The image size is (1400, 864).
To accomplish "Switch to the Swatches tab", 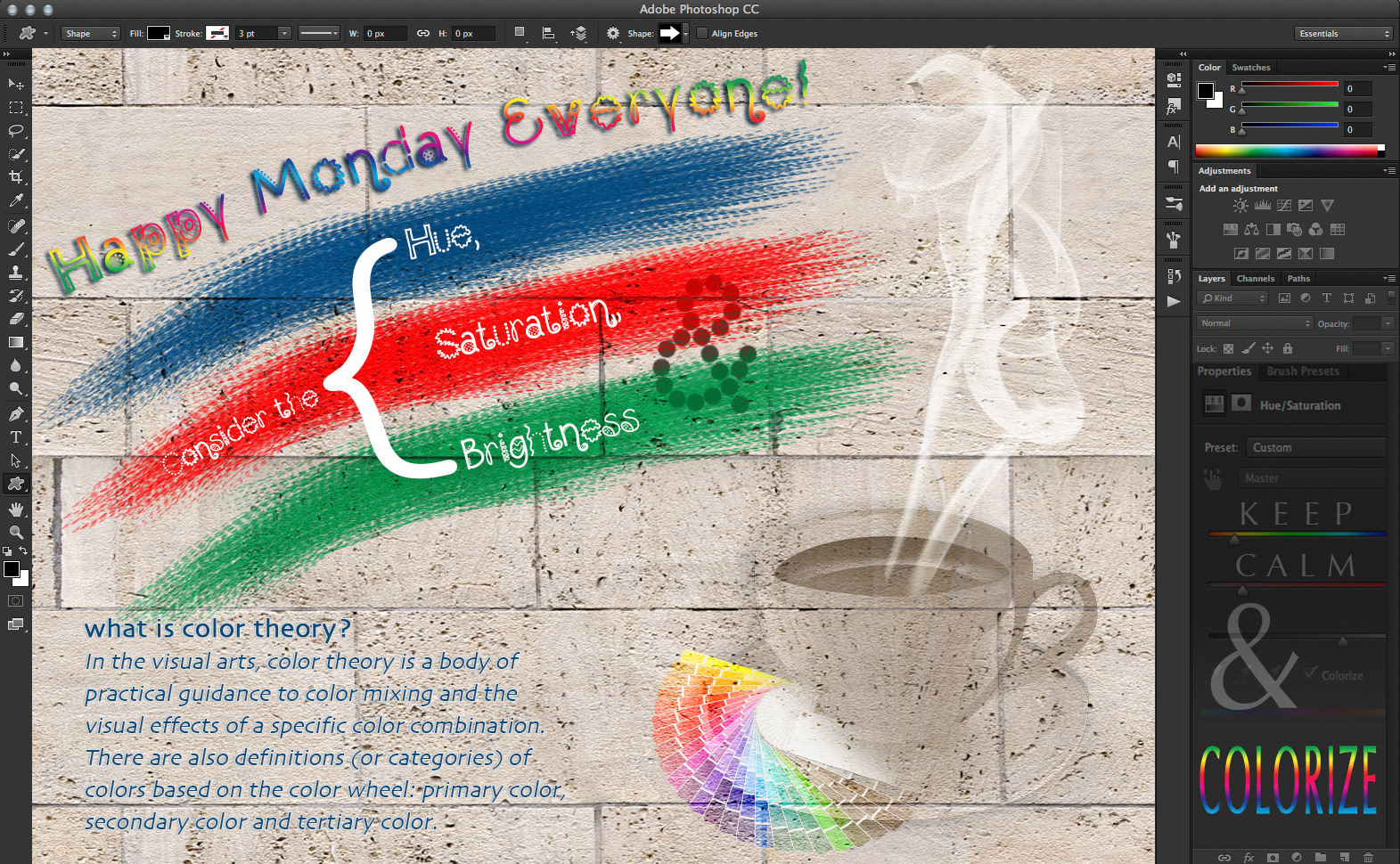I will click(x=1250, y=68).
